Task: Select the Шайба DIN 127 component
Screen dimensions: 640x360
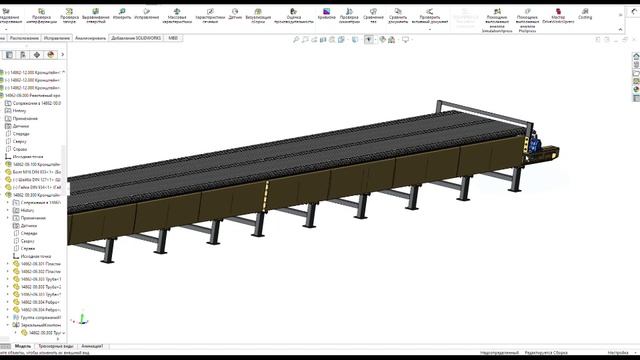Action: click(x=33, y=180)
